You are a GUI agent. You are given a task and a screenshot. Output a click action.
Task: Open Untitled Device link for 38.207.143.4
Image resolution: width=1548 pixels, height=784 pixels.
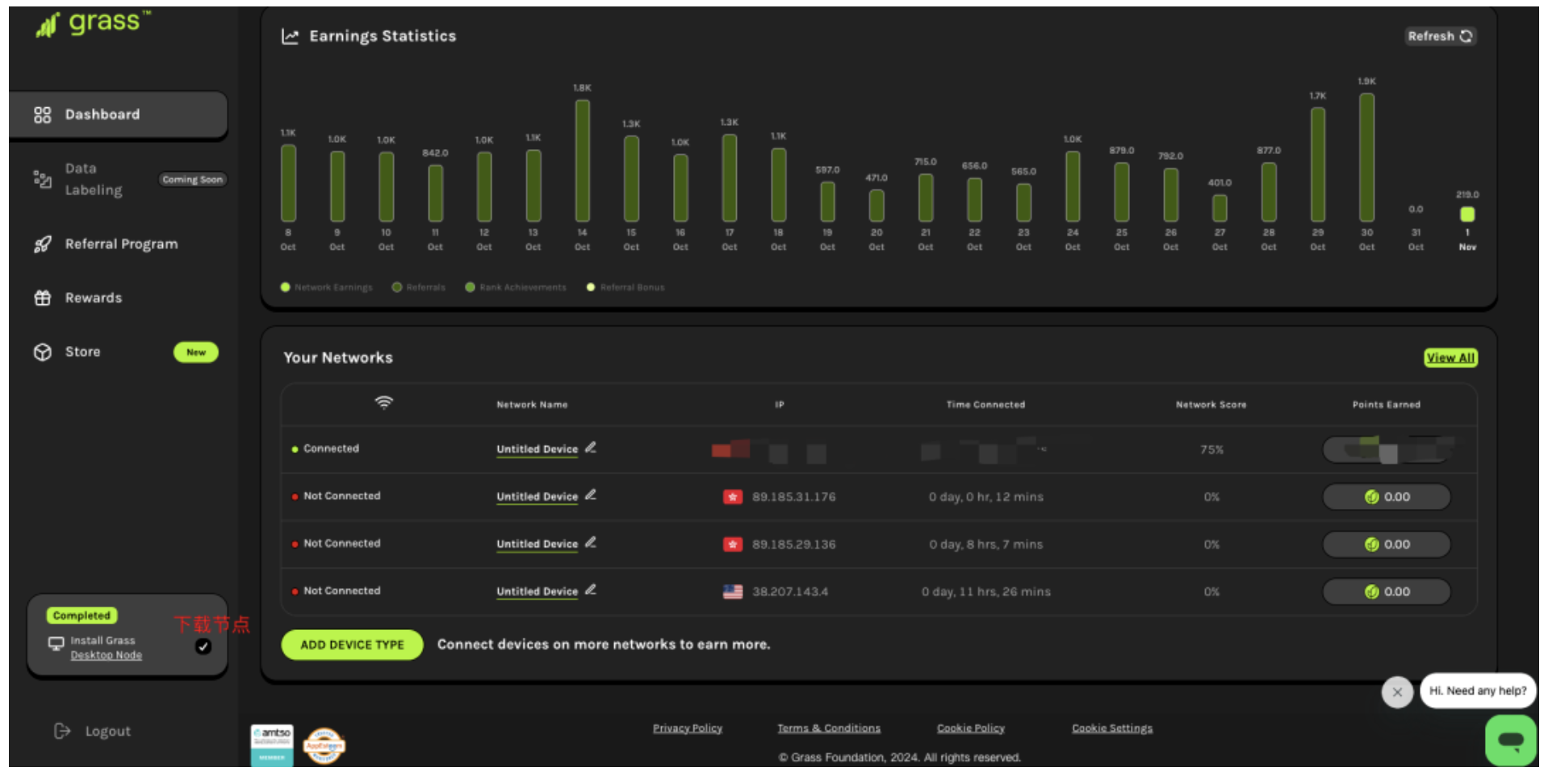point(537,592)
